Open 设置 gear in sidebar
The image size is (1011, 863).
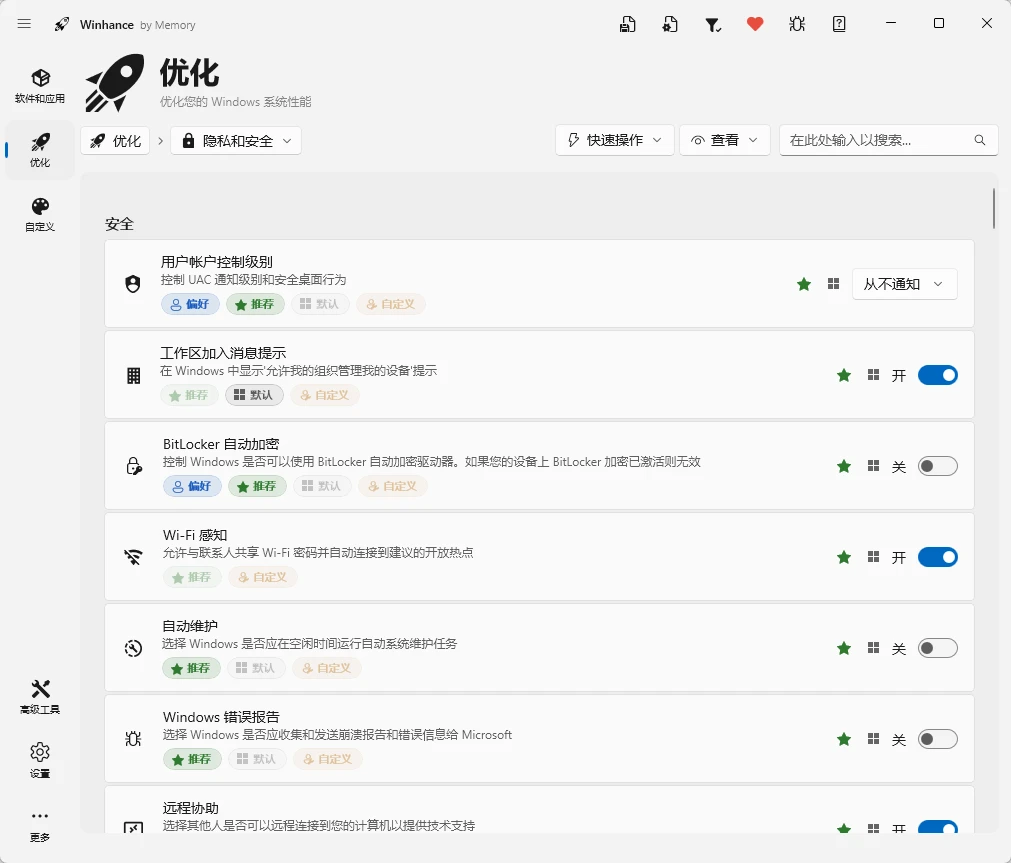click(x=40, y=760)
